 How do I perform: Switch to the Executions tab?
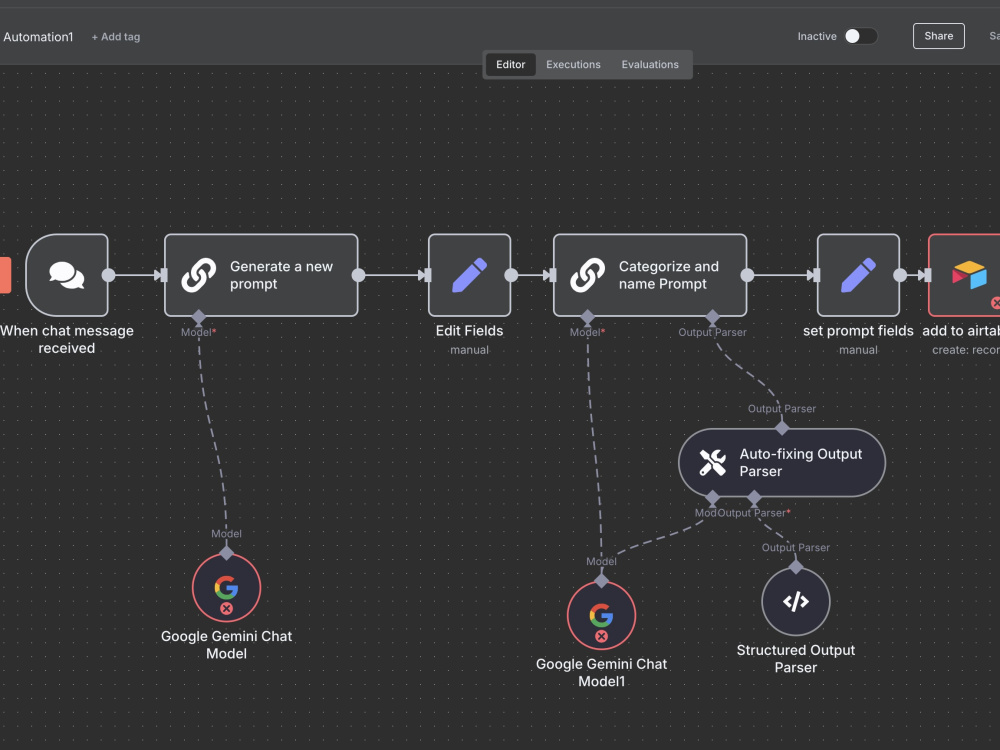pyautogui.click(x=573, y=64)
